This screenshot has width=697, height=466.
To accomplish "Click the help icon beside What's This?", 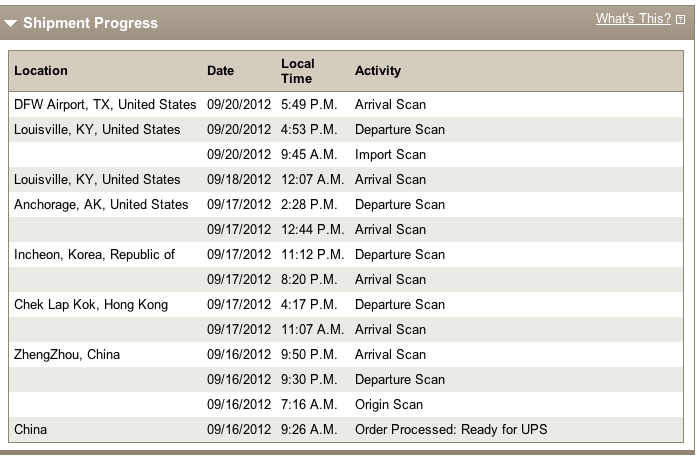I will point(680,20).
